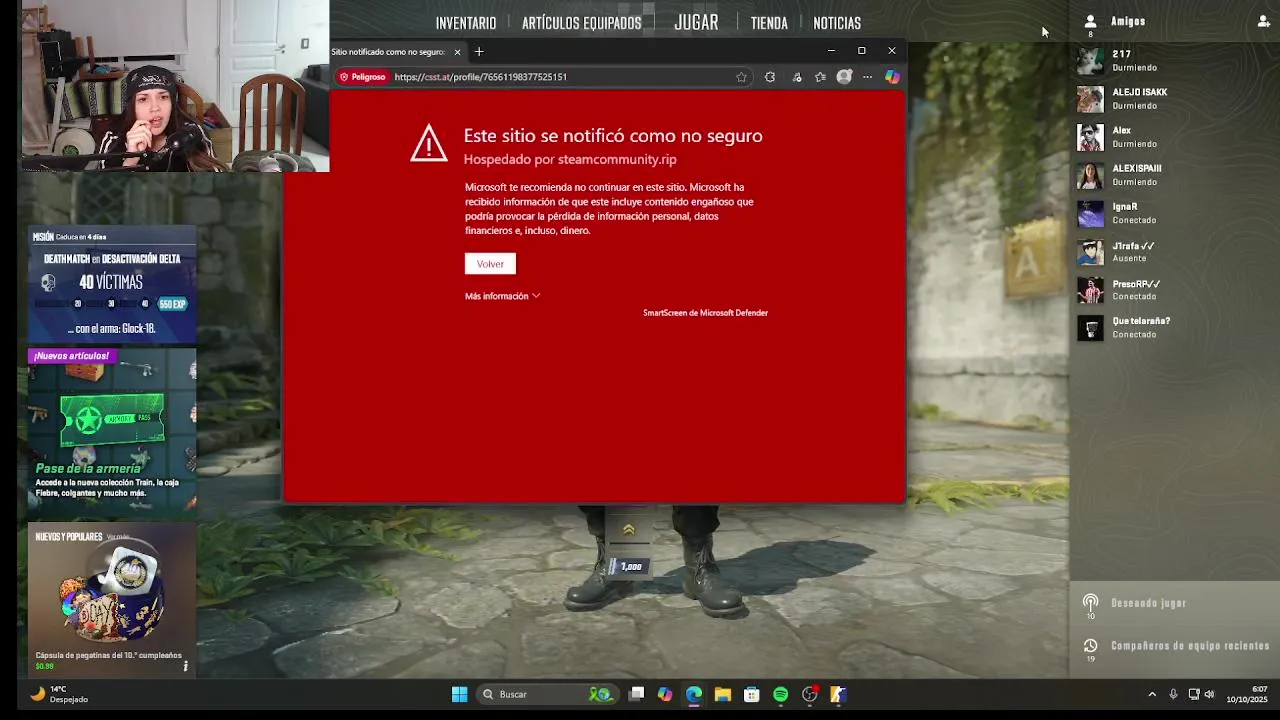Open the INVENTARIO menu
The image size is (1280, 720).
tap(466, 23)
